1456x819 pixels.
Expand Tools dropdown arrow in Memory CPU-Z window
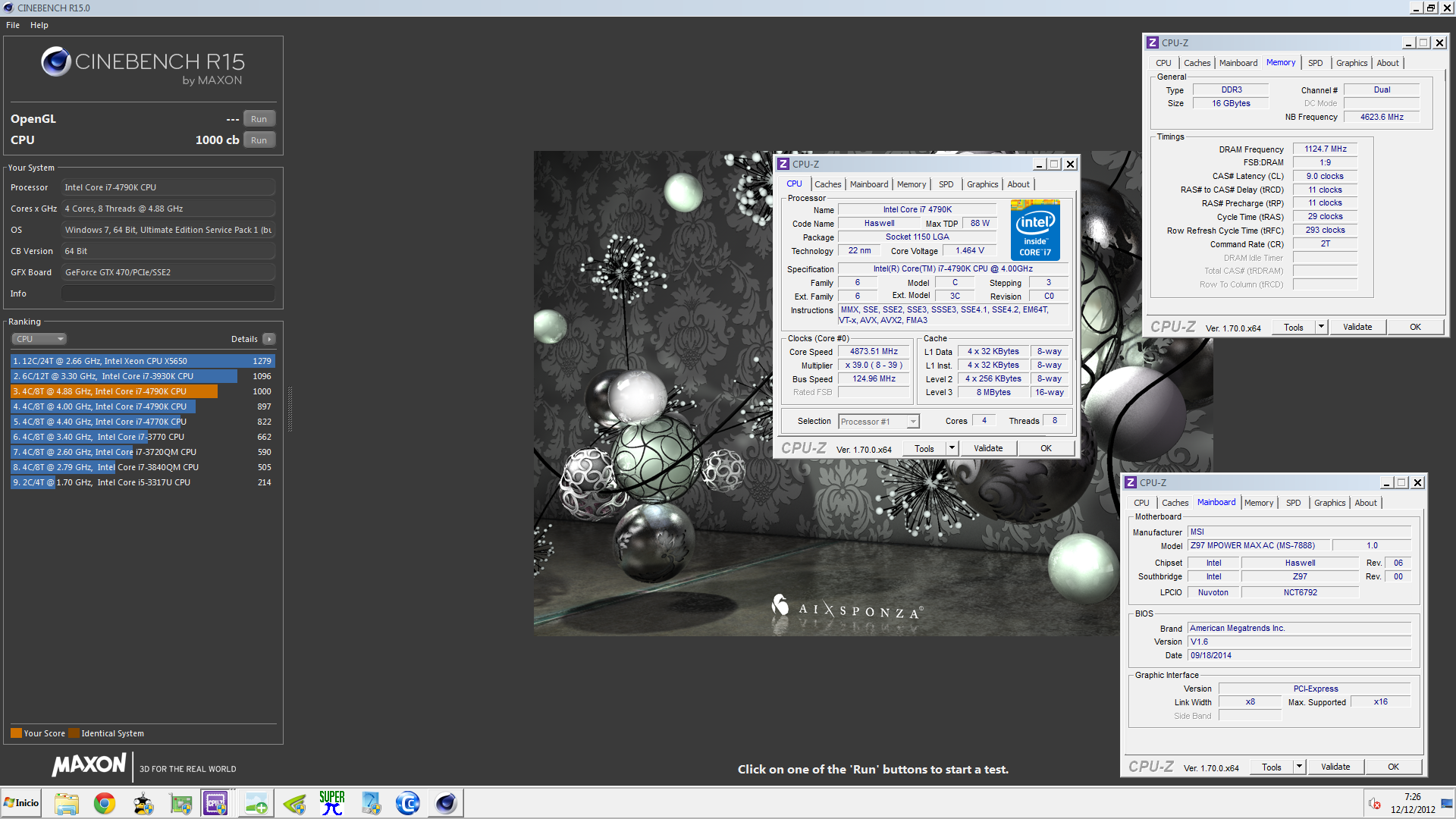pos(1321,328)
